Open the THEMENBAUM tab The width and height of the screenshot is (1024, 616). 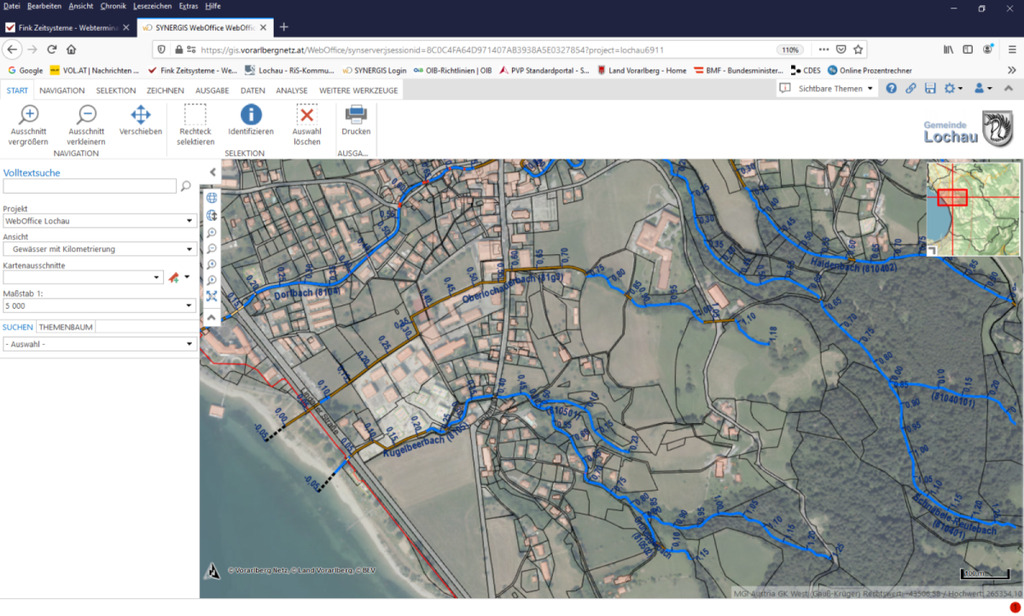click(x=66, y=327)
